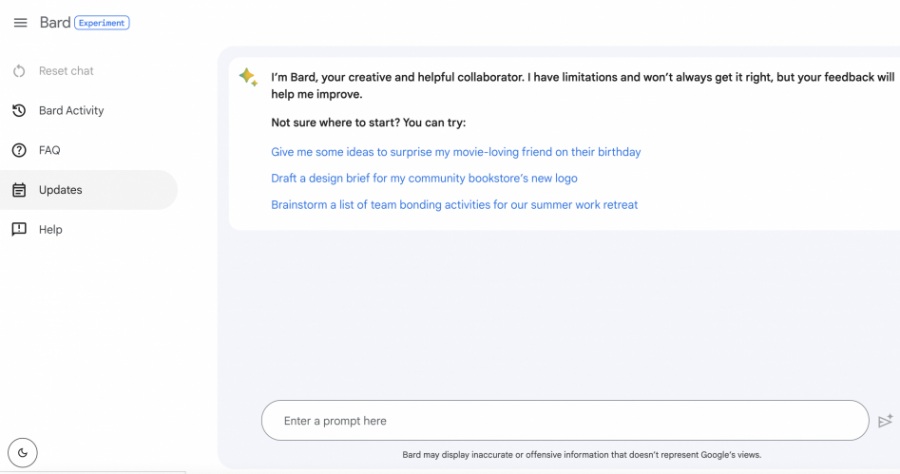Try the movie-loving friend birthday suggestion
The width and height of the screenshot is (900, 474).
coord(456,152)
